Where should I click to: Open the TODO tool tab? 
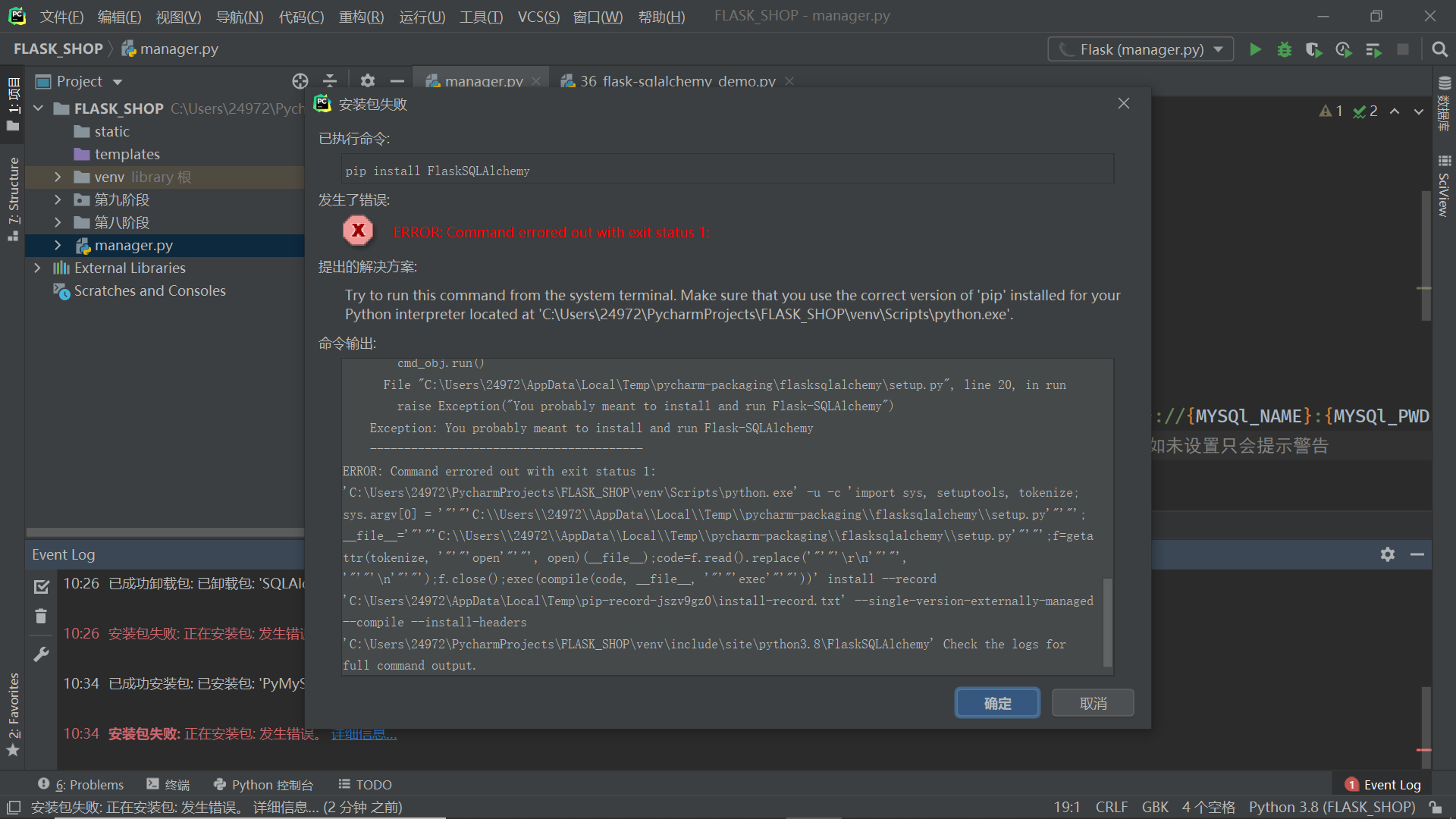click(365, 784)
